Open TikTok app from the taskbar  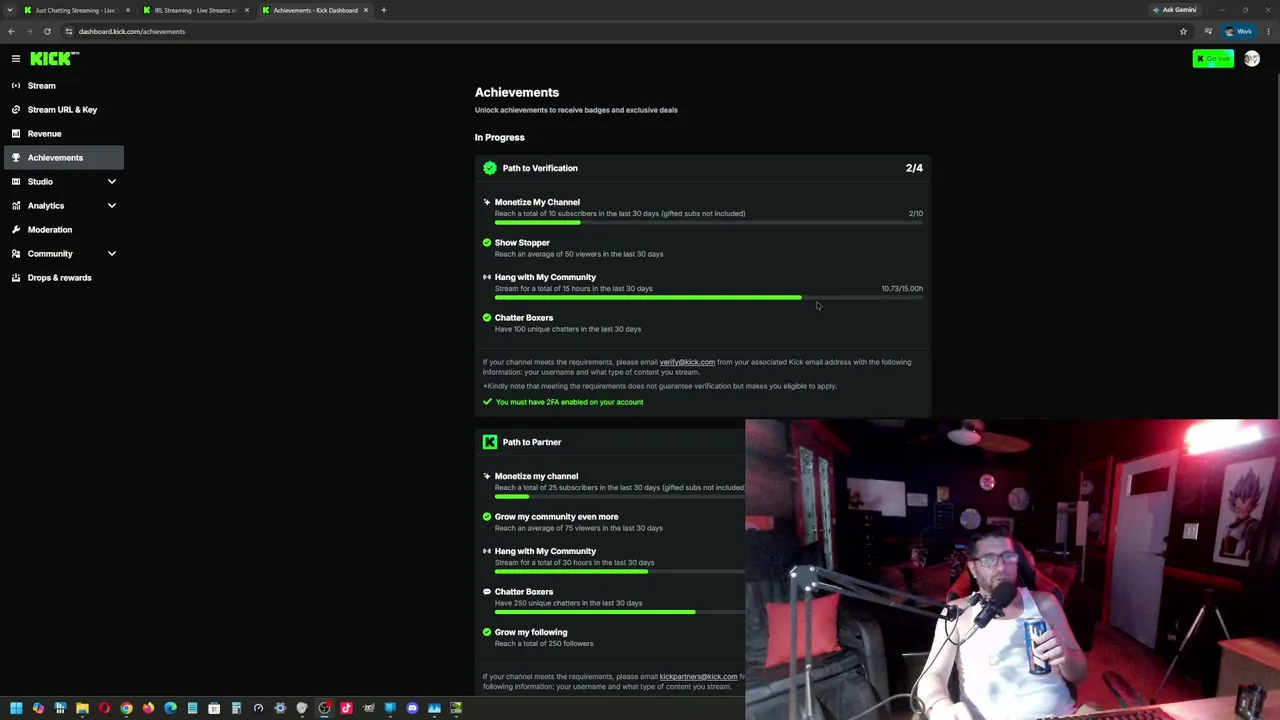tap(346, 708)
